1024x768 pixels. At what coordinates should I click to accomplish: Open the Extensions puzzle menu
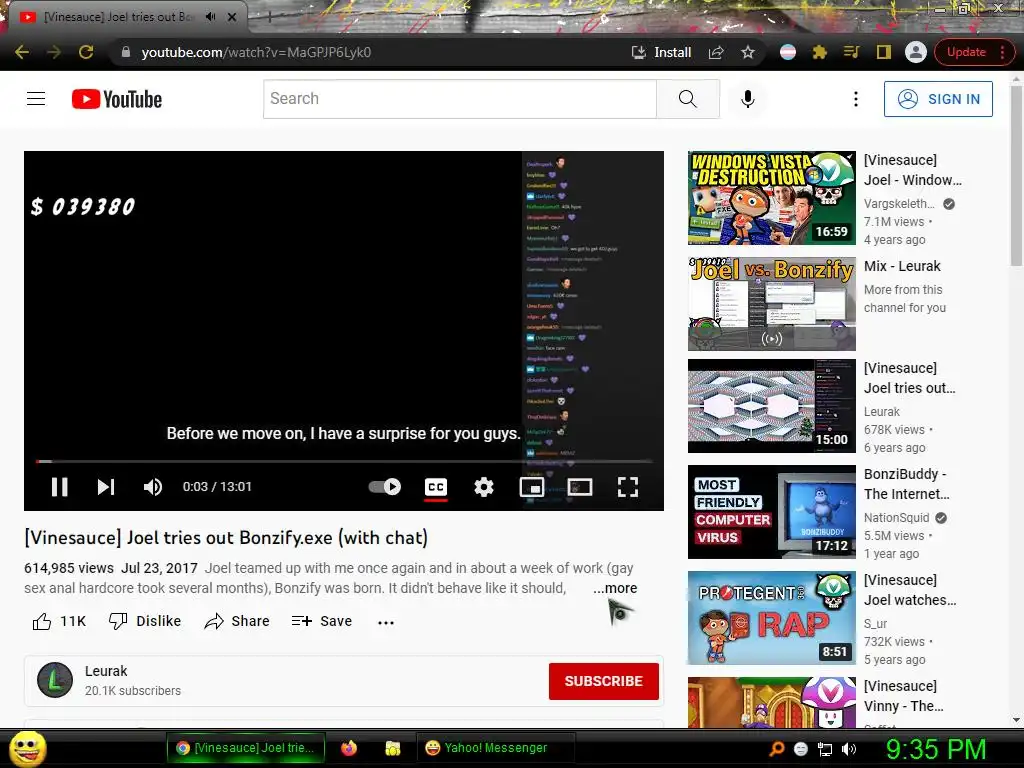[820, 52]
